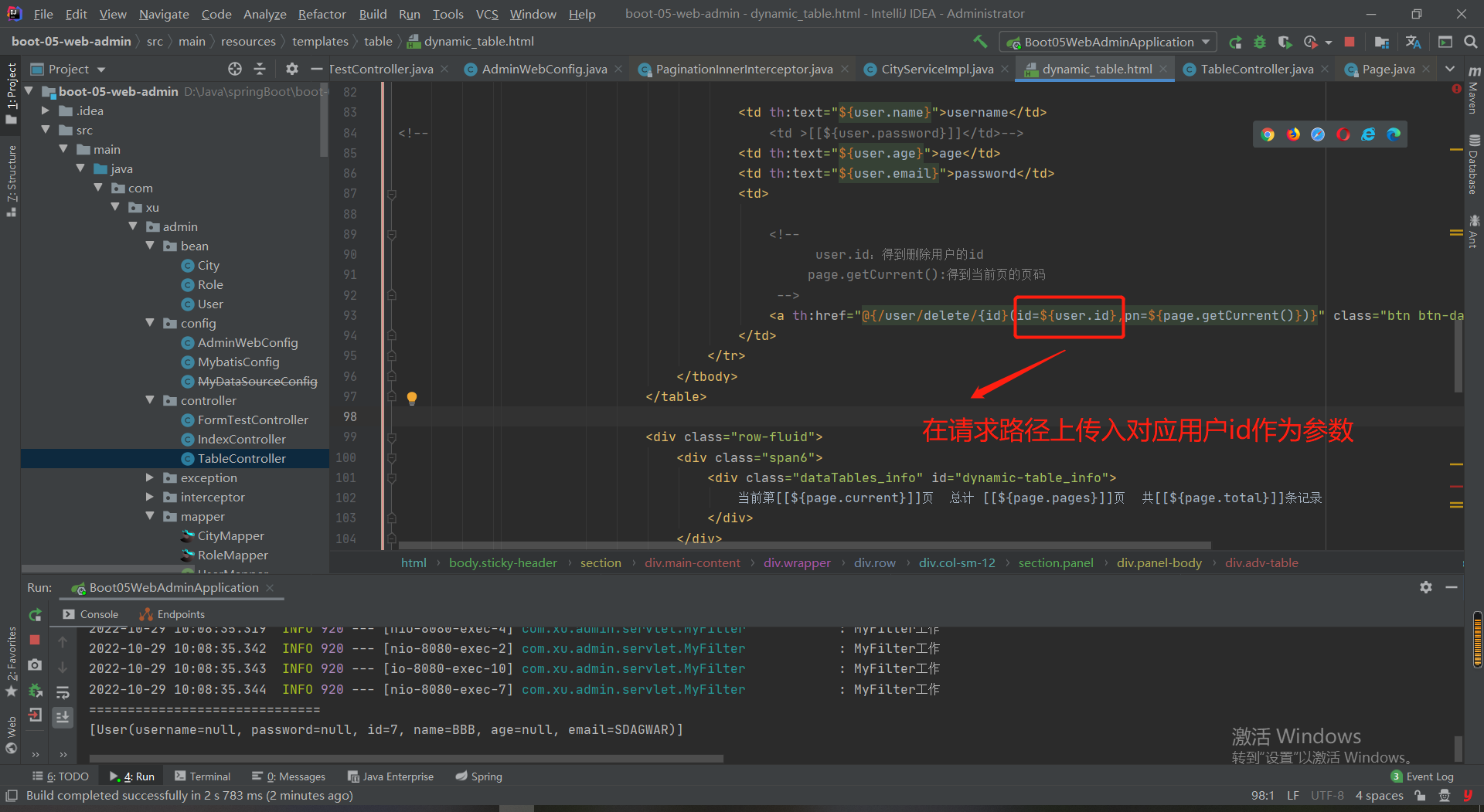
Task: Expand the .idea folder
Action: click(46, 110)
